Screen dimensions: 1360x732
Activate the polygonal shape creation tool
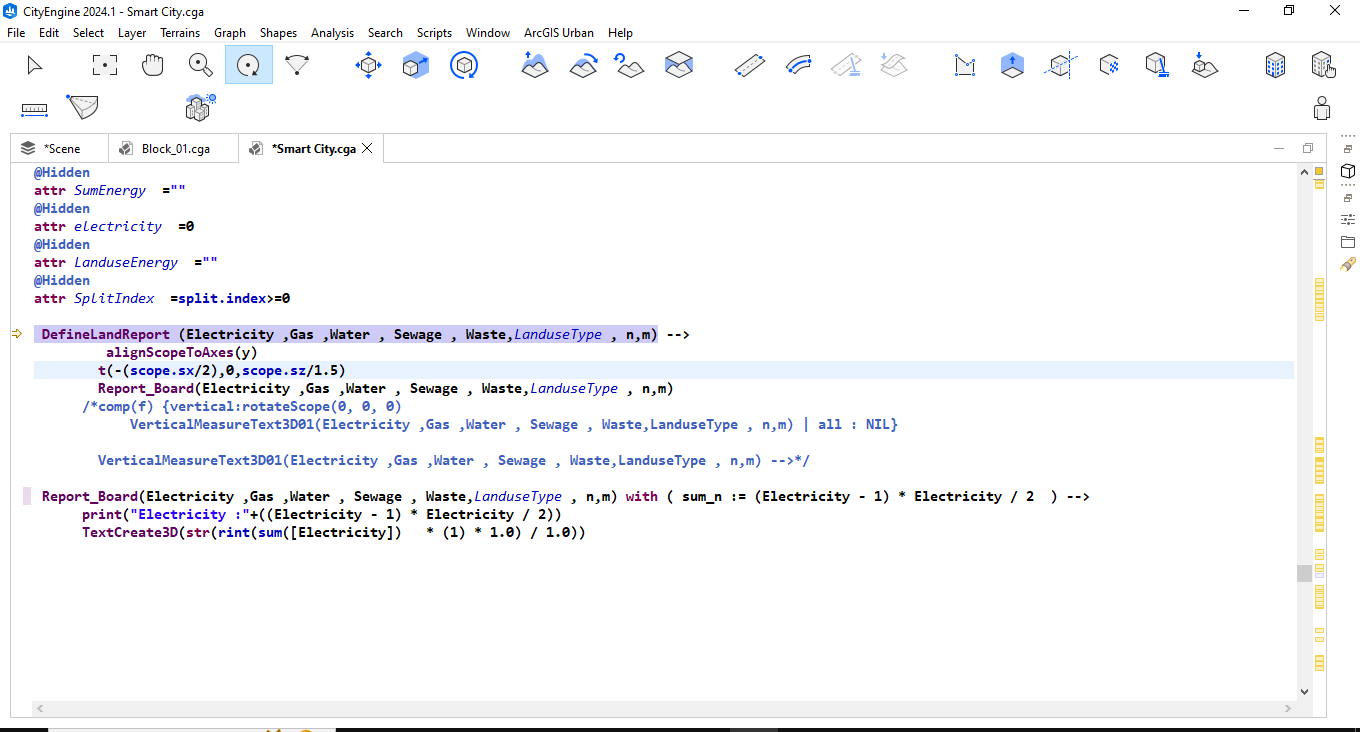point(964,65)
